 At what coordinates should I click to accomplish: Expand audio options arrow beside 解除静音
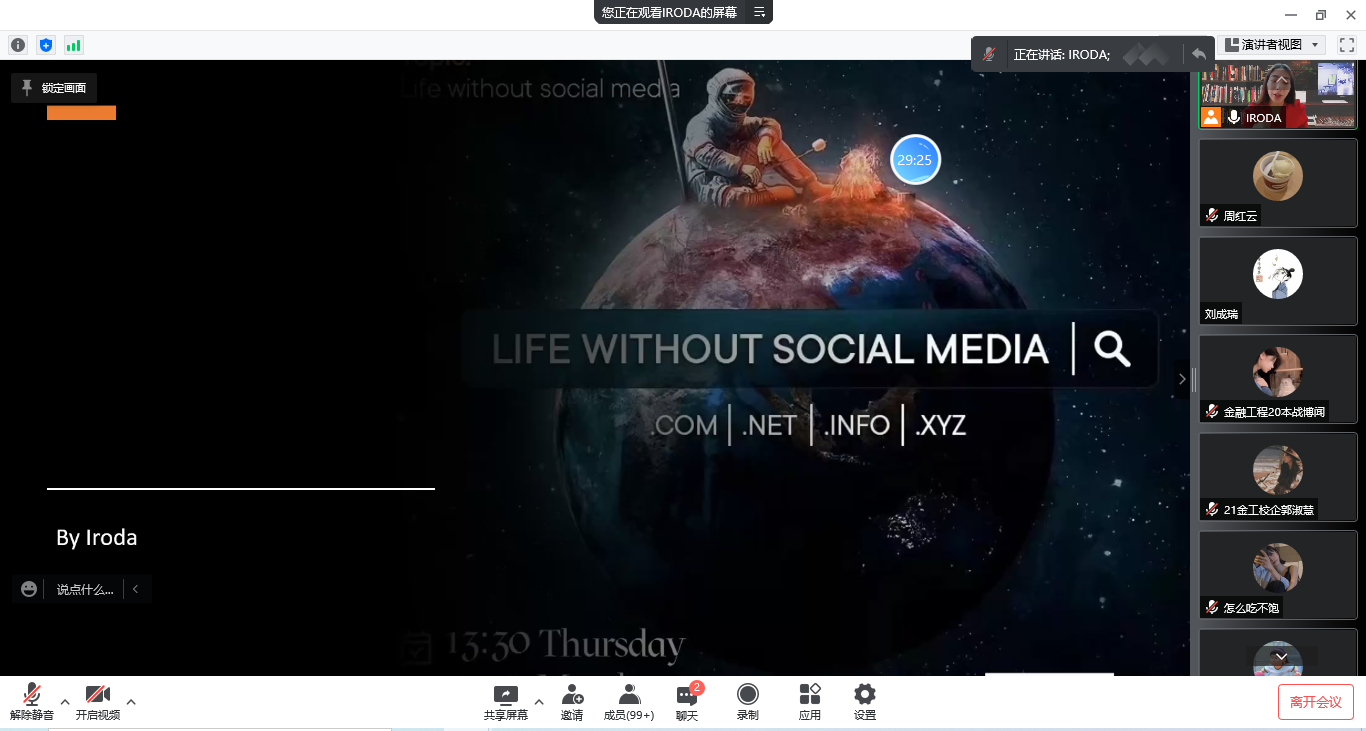tap(65, 702)
